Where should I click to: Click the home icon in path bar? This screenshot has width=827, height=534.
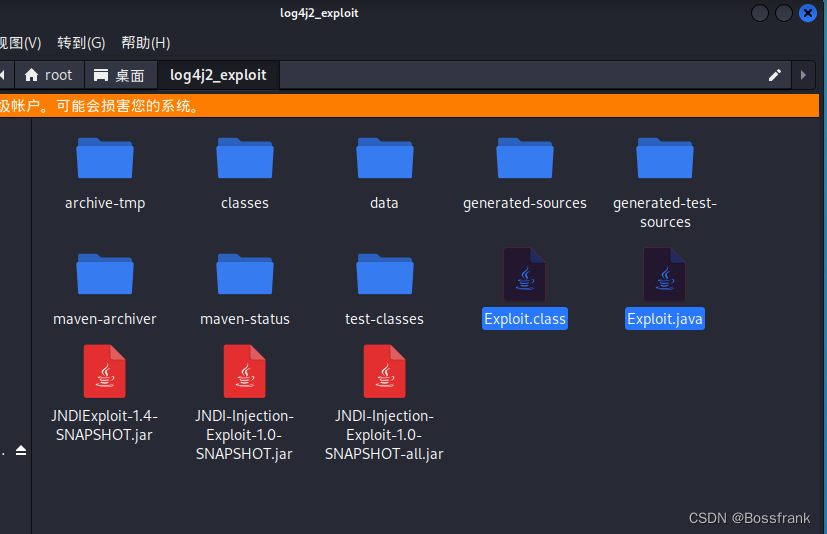tap(32, 75)
